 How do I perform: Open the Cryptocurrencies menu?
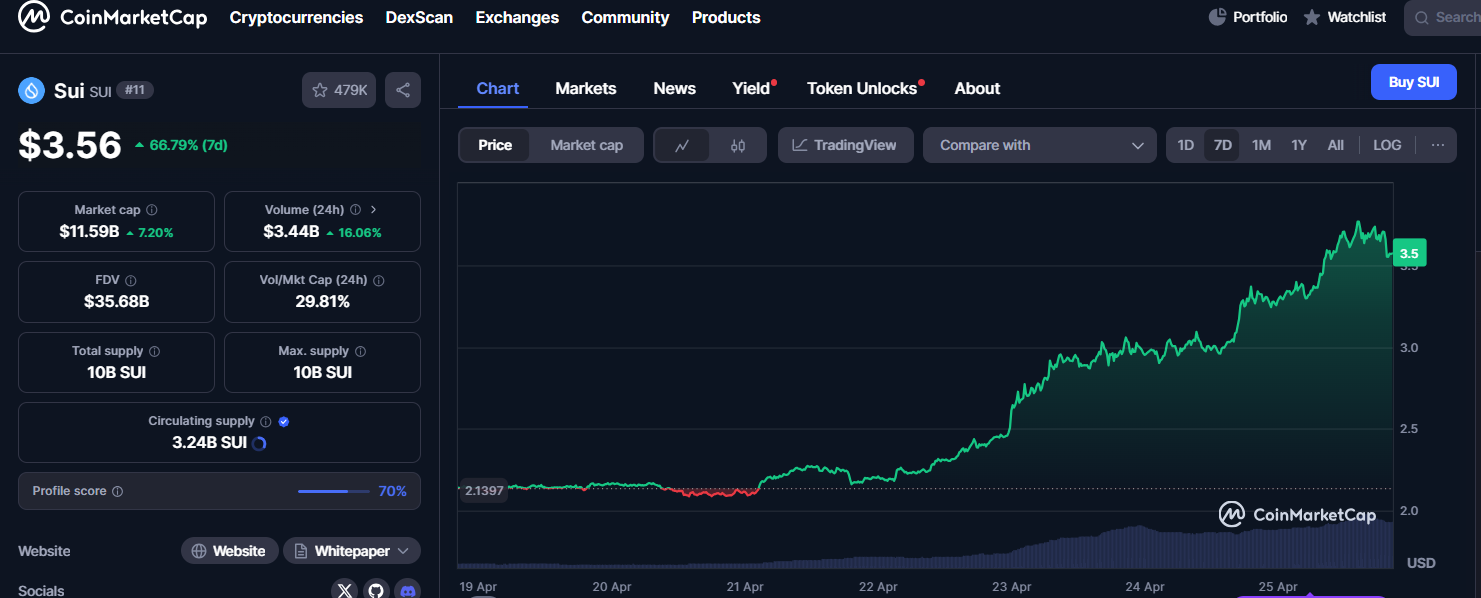[296, 17]
